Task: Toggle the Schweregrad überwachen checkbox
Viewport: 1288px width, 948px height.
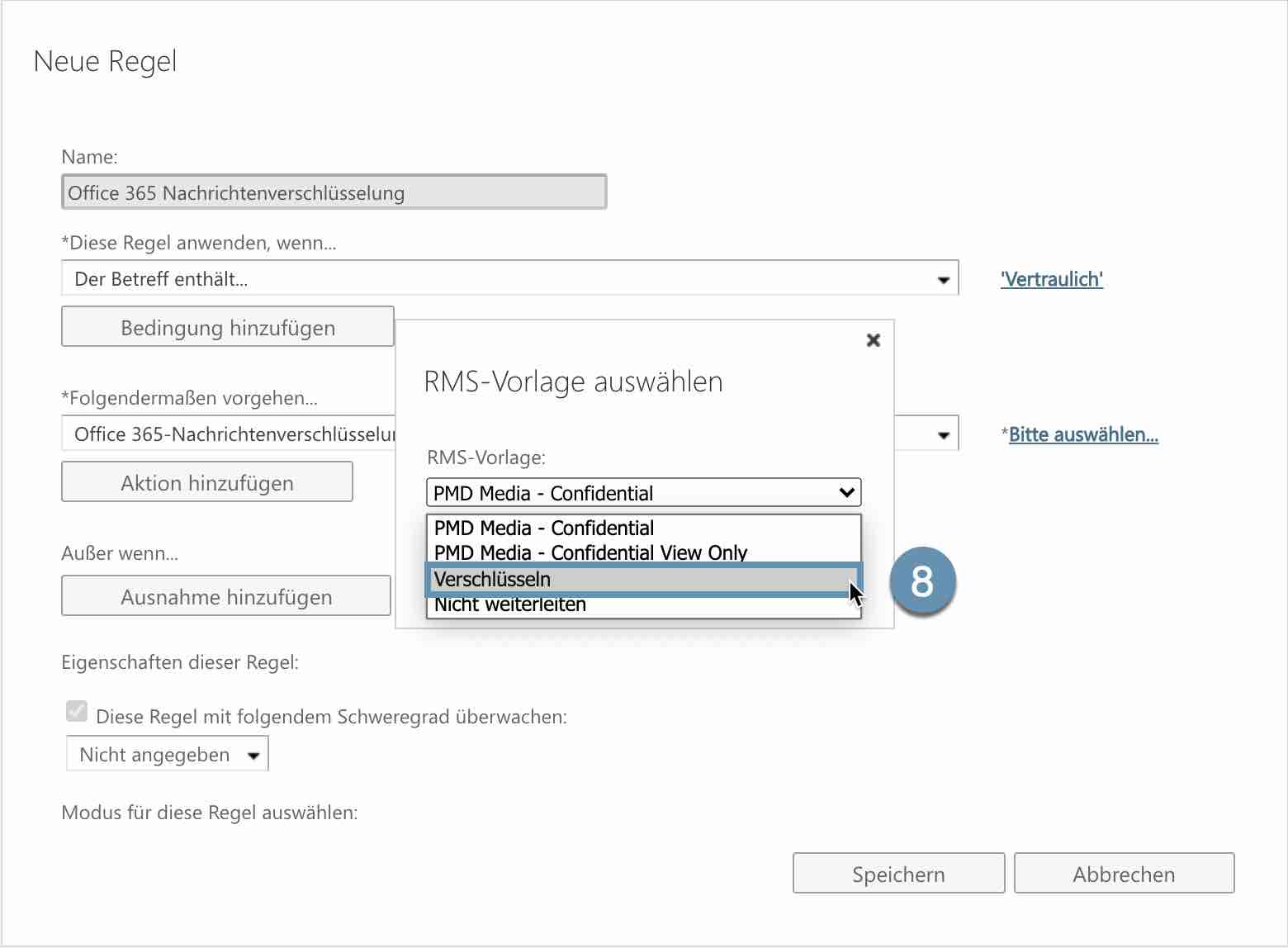Action: click(77, 711)
